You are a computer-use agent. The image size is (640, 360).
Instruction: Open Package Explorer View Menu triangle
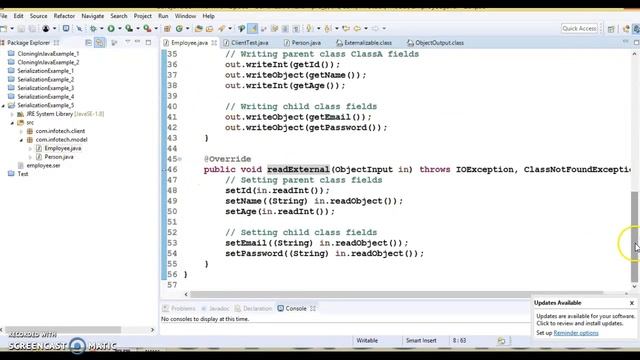(x=128, y=42)
